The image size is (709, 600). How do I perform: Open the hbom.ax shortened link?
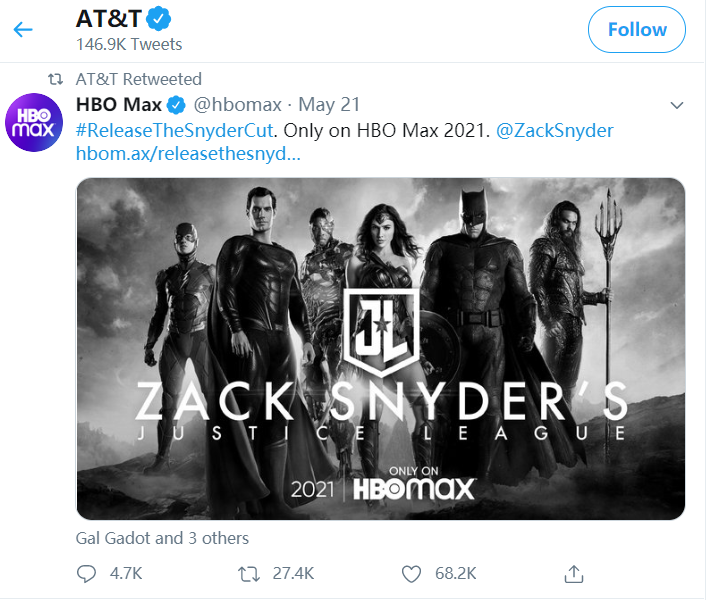pyautogui.click(x=188, y=155)
